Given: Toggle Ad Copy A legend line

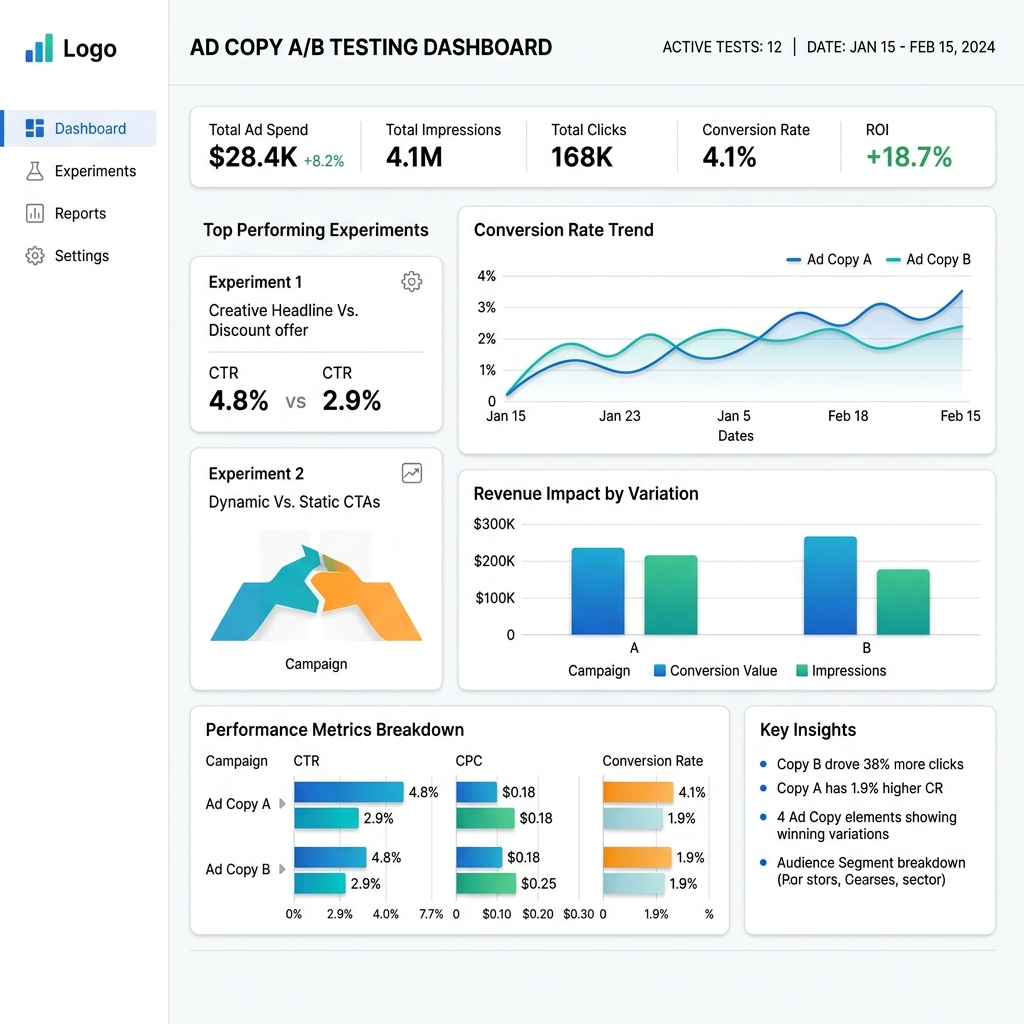Looking at the screenshot, I should pyautogui.click(x=793, y=260).
